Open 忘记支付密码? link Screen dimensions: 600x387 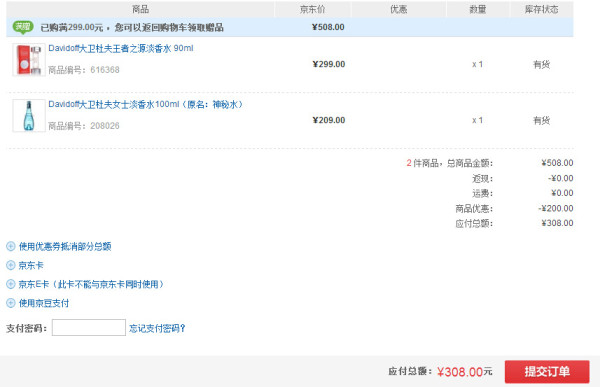coord(157,328)
